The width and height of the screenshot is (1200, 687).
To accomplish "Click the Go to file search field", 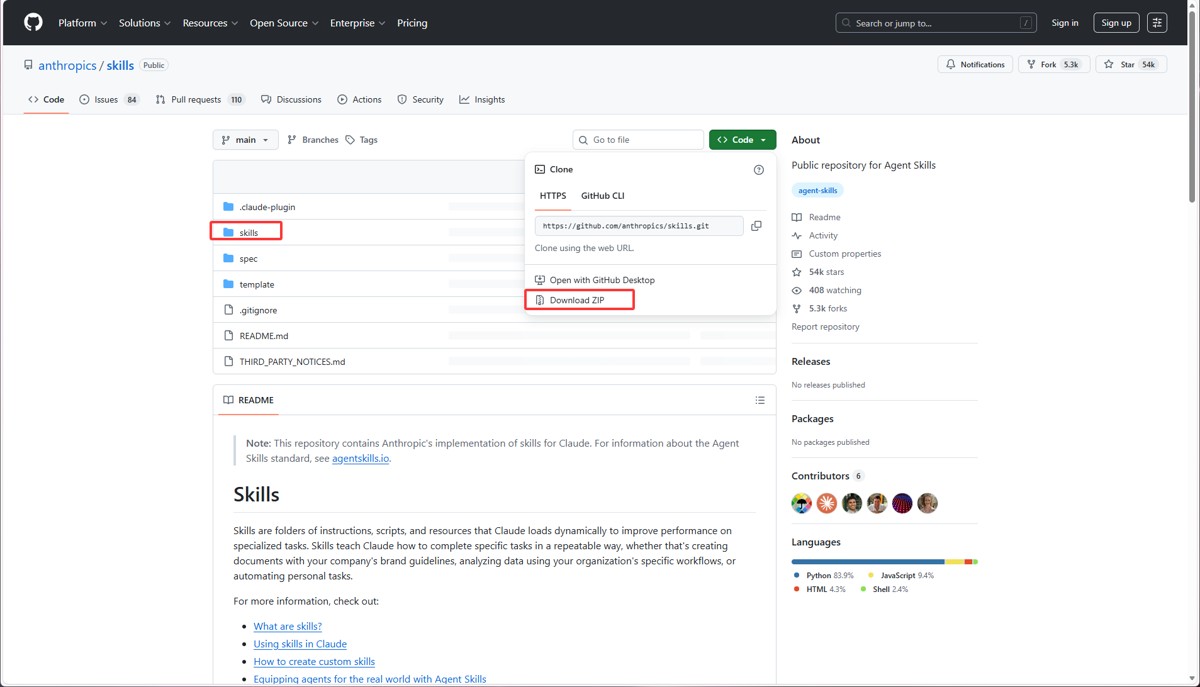I will pyautogui.click(x=638, y=140).
